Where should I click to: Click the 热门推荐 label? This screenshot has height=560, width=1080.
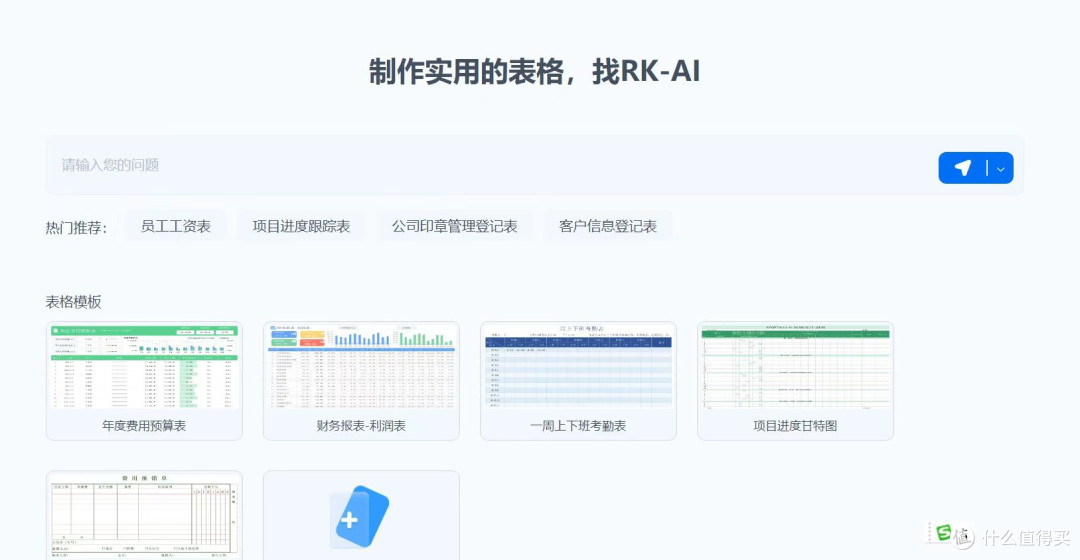coord(76,227)
